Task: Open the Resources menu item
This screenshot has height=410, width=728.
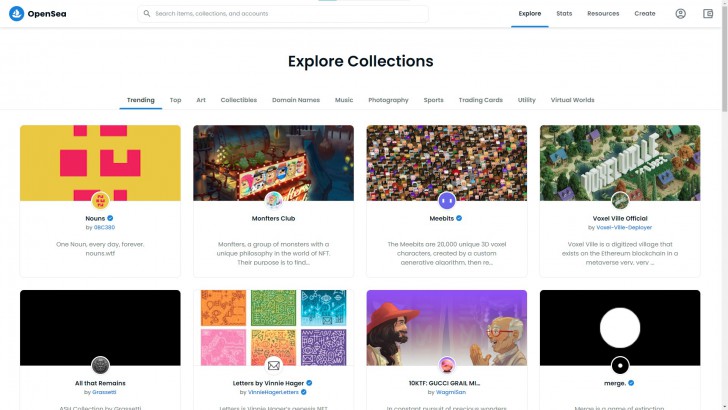Action: 603,13
